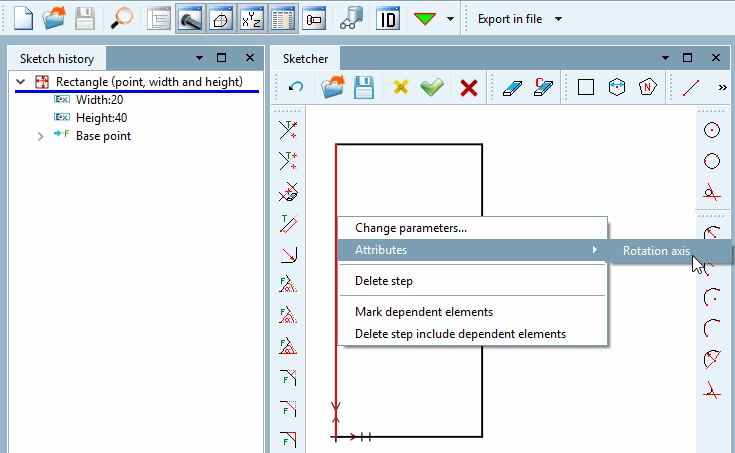Image resolution: width=735 pixels, height=453 pixels.
Task: Select the Width:20 parameter item
Action: click(99, 100)
